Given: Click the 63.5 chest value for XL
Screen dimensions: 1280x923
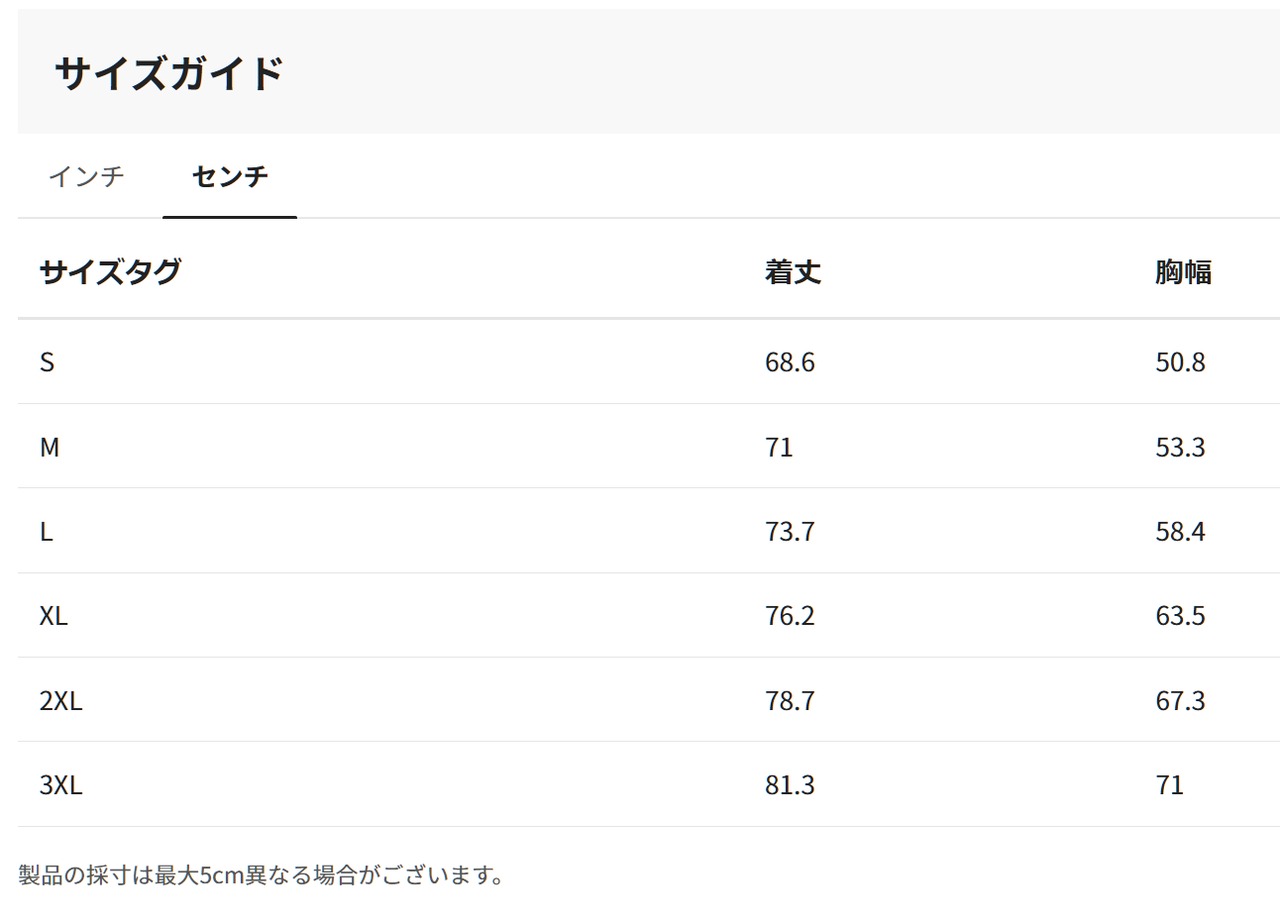Looking at the screenshot, I should (1180, 616).
